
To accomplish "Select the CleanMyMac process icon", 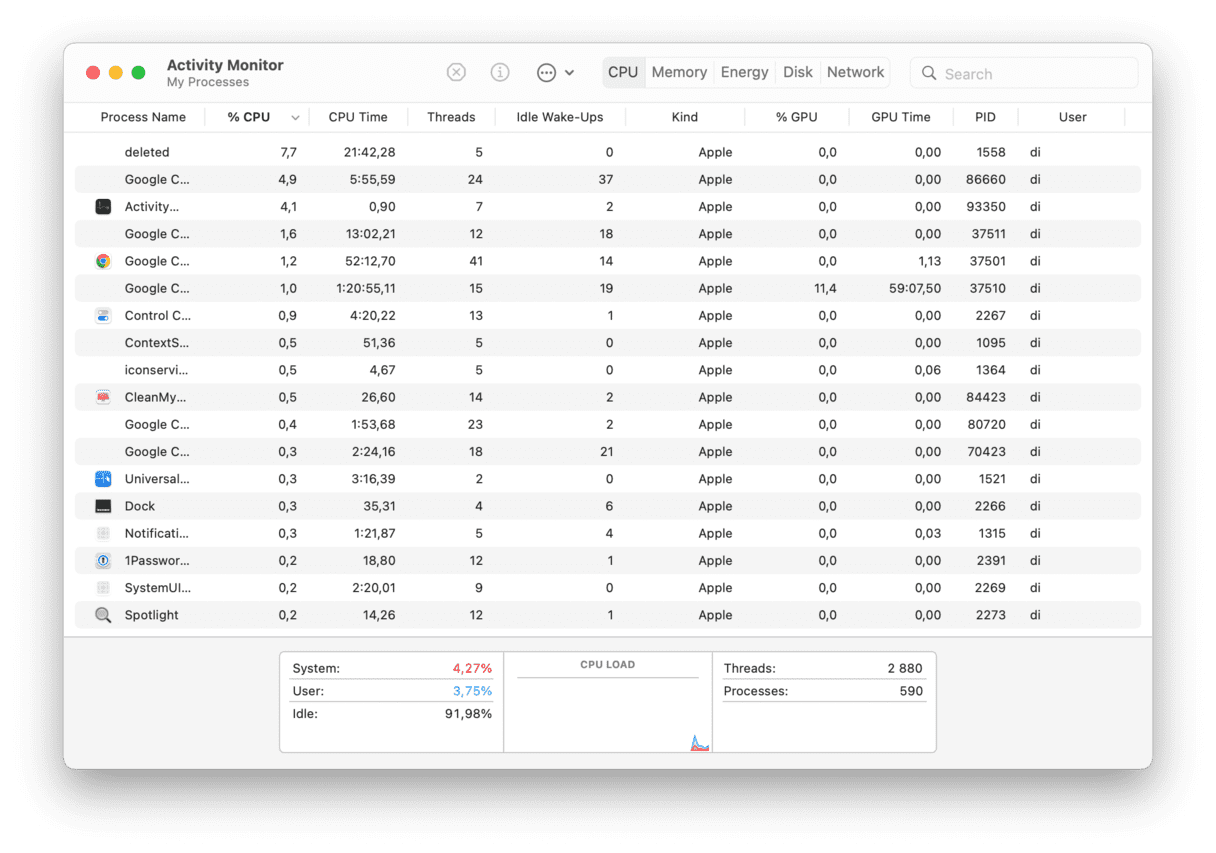I will [103, 397].
